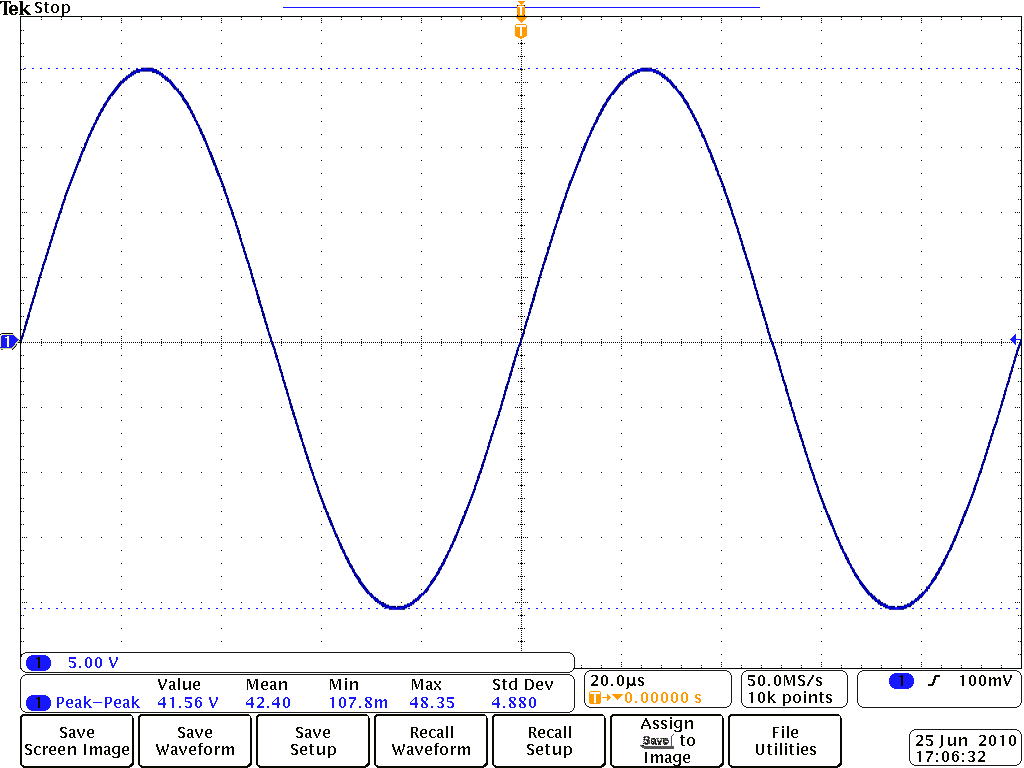Click the blue waveform record bar at top
Viewport: 1024px width, 768px height.
pos(521,7)
